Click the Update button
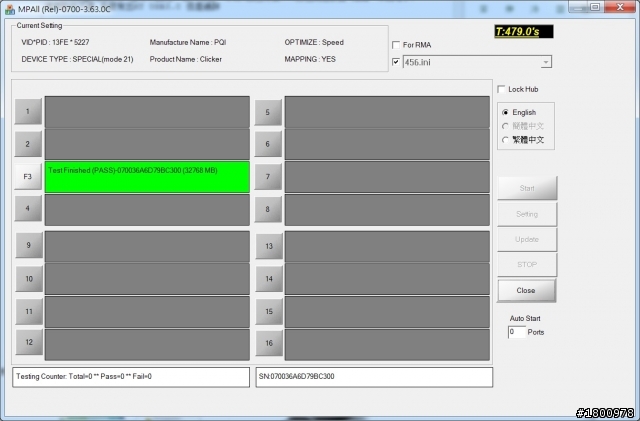Screen dimensions: 640x421 point(527,239)
